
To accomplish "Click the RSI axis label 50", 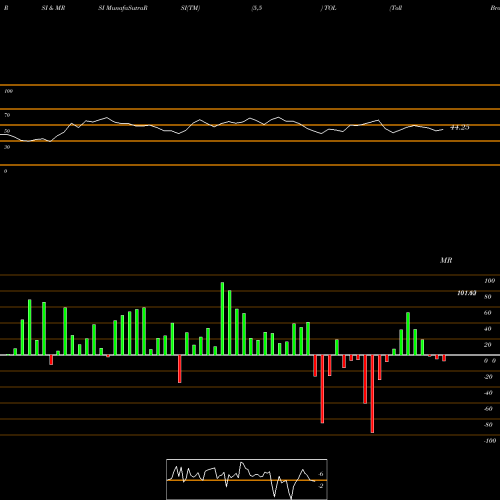I will 7,131.
